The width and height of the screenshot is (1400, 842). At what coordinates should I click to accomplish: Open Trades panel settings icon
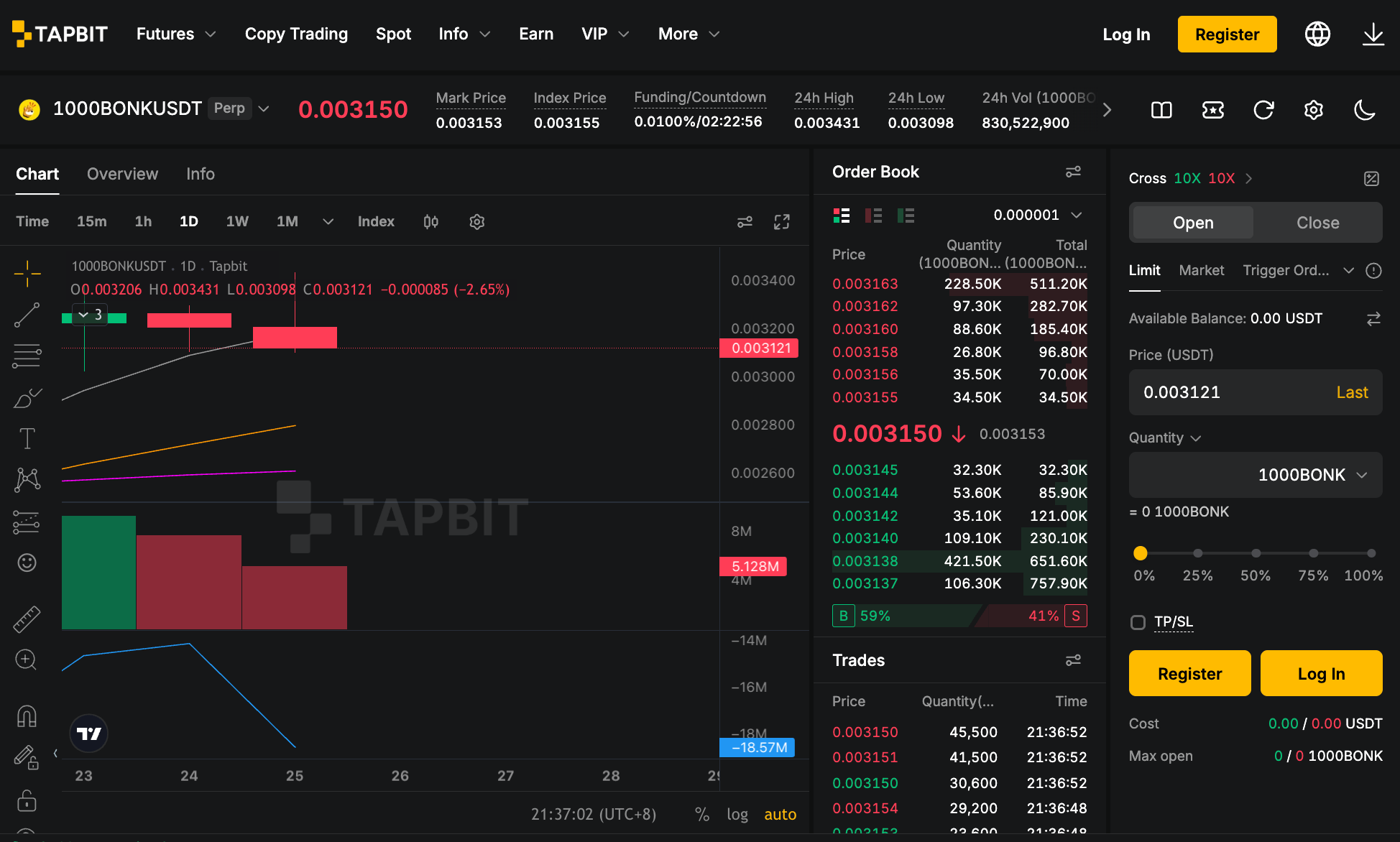coord(1073,660)
